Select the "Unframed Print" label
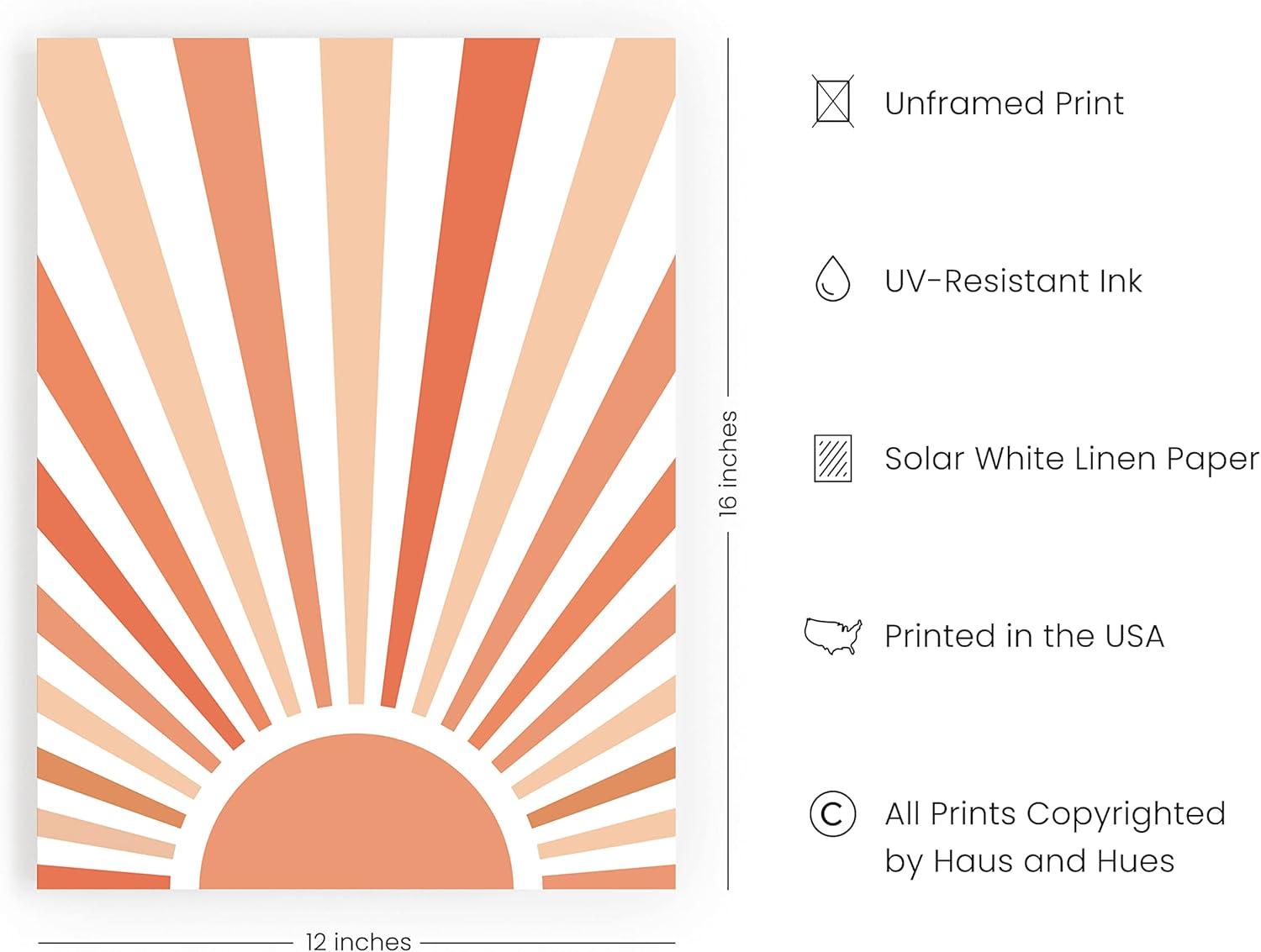This screenshot has height=952, width=1261. click(x=1004, y=103)
